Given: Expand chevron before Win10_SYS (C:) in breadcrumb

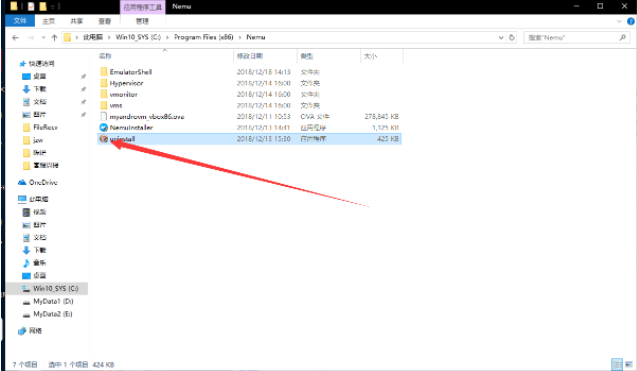Looking at the screenshot, I should coord(109,37).
